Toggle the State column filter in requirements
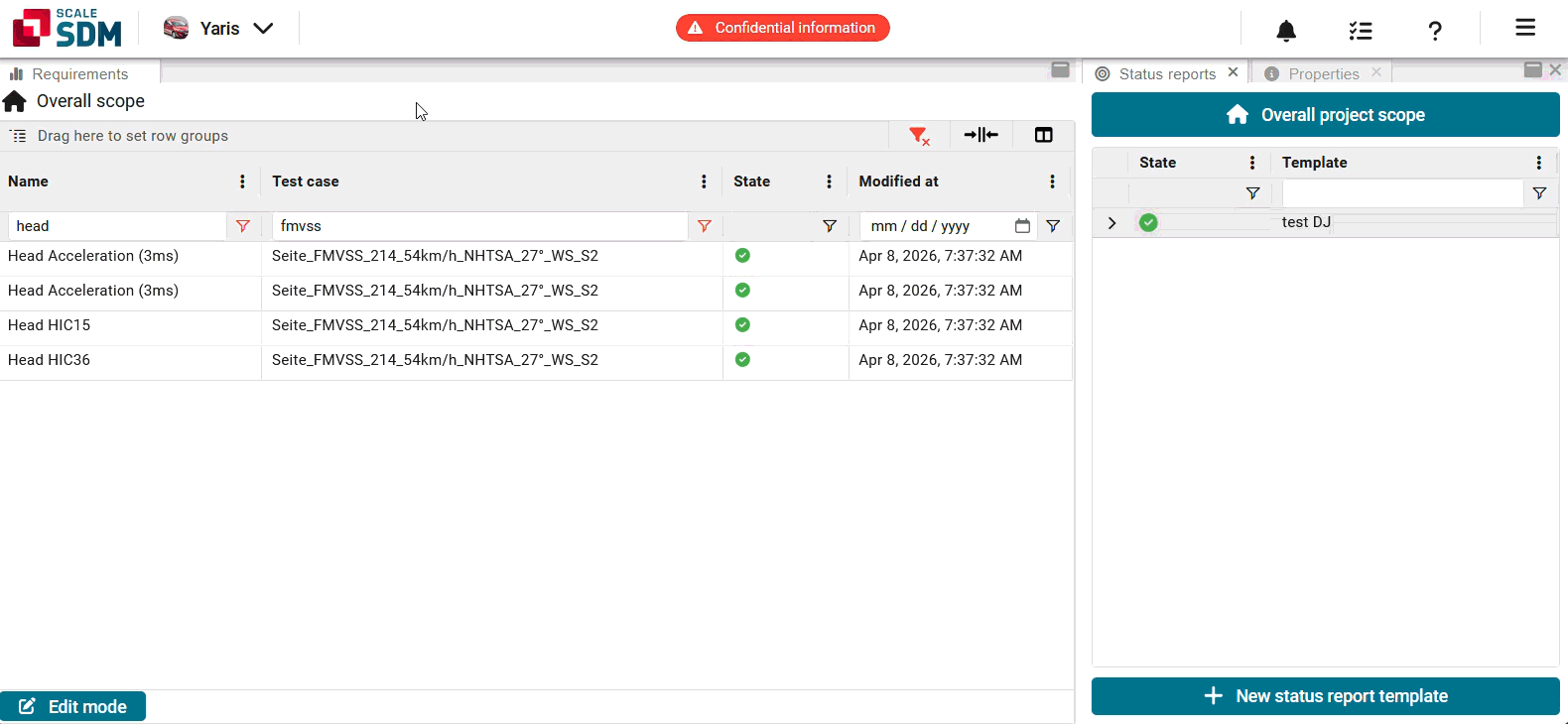 [x=830, y=226]
